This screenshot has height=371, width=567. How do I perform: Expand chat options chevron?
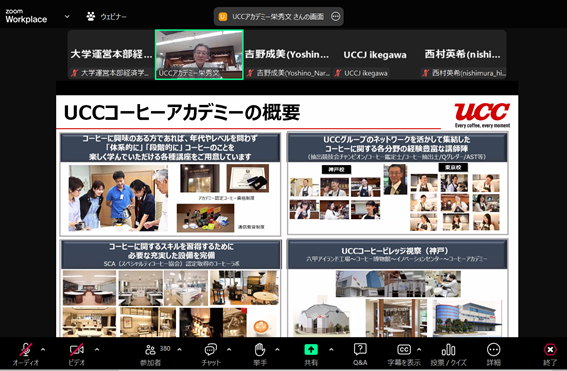pos(229,350)
